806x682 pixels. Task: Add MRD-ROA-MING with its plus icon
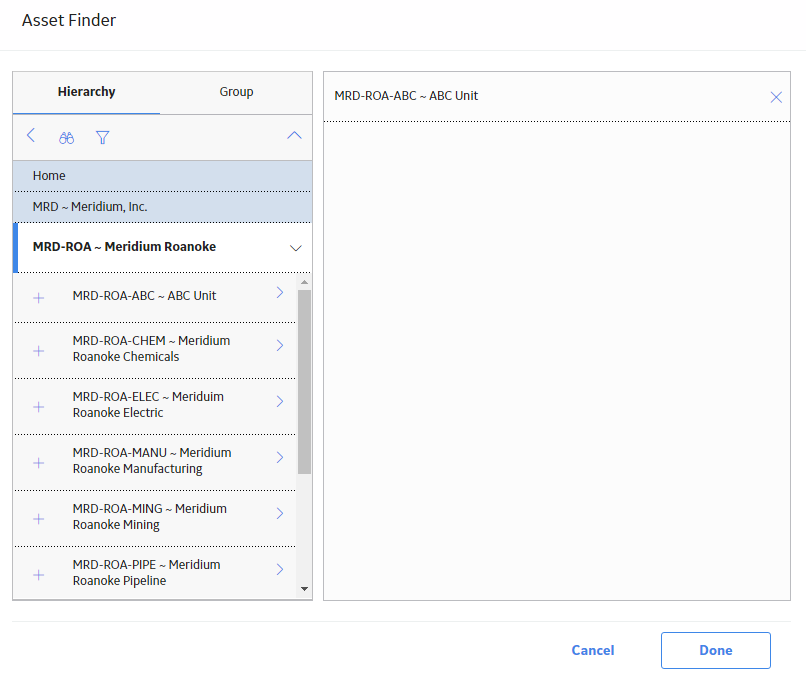[39, 519]
